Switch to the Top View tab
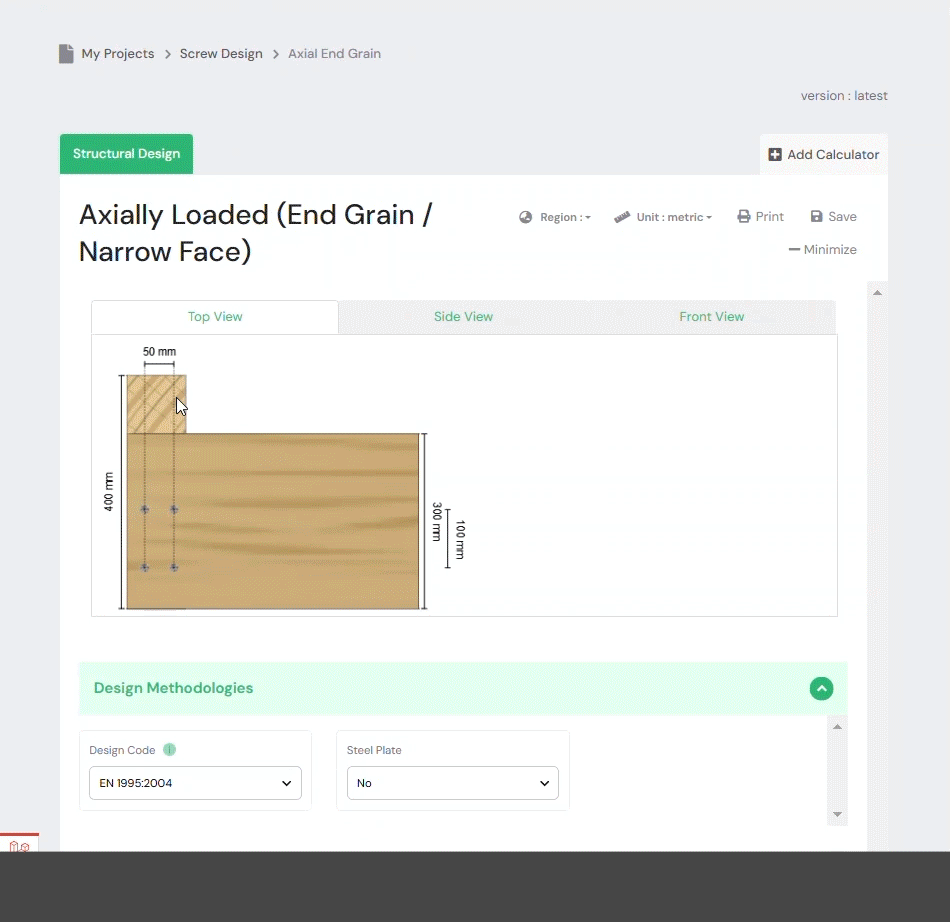This screenshot has width=950, height=922. coord(215,317)
